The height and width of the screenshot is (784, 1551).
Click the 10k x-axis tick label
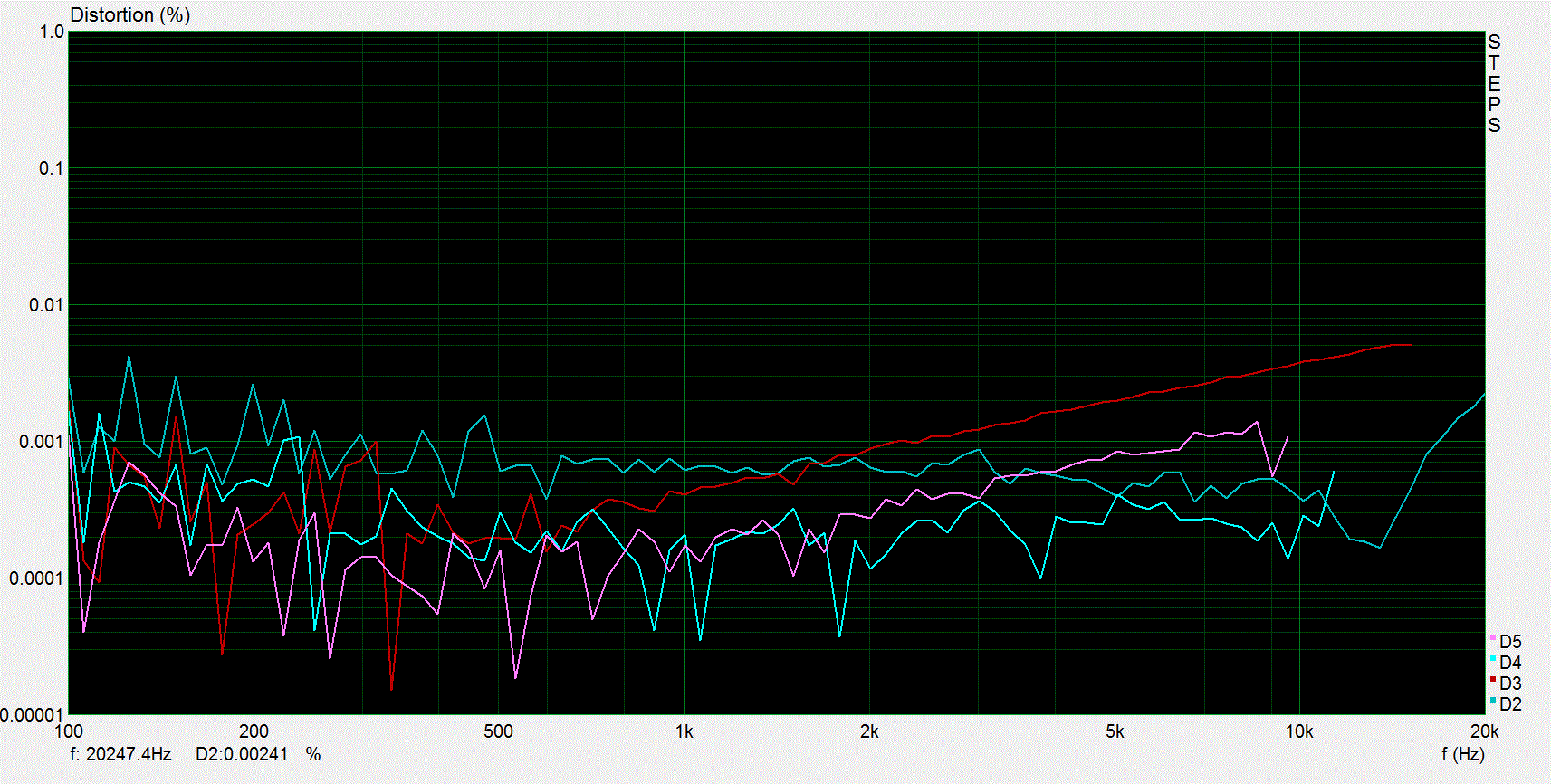(1299, 731)
